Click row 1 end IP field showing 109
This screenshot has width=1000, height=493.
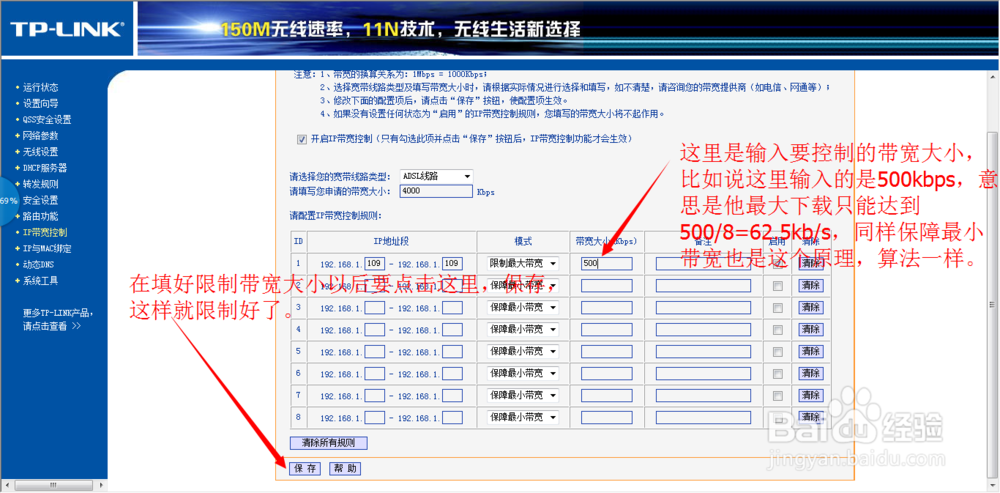[452, 263]
